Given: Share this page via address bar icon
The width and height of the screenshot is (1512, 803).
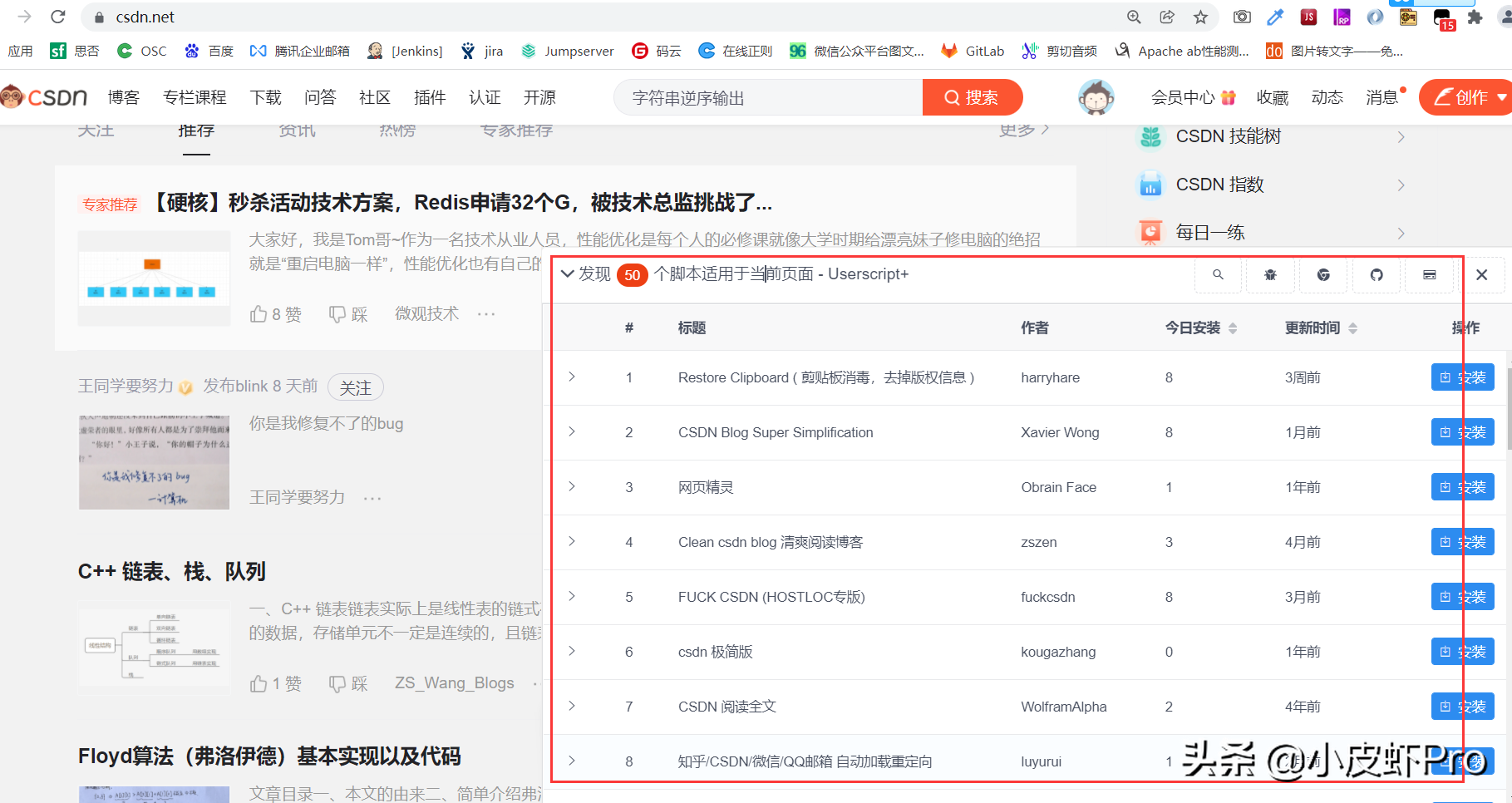Looking at the screenshot, I should point(1167,17).
